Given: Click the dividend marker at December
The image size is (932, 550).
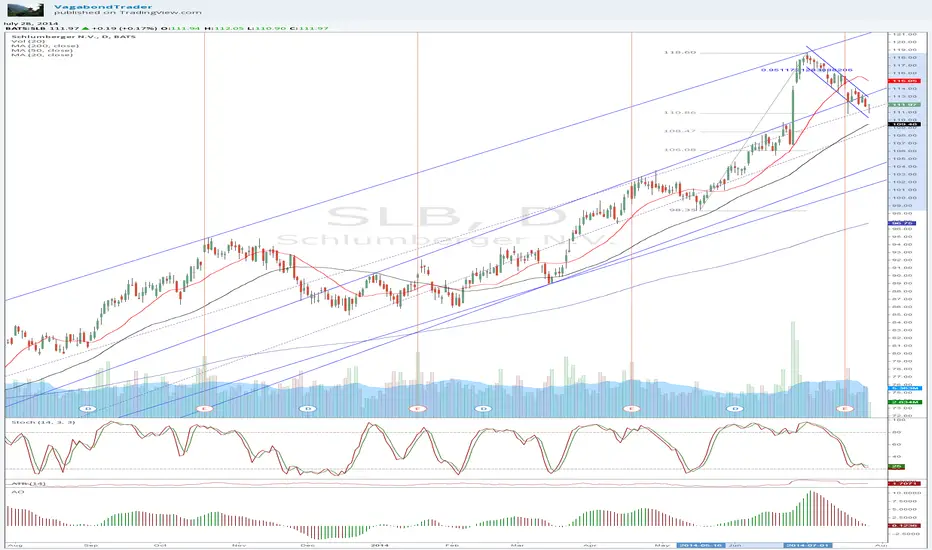Looking at the screenshot, I should tap(308, 409).
